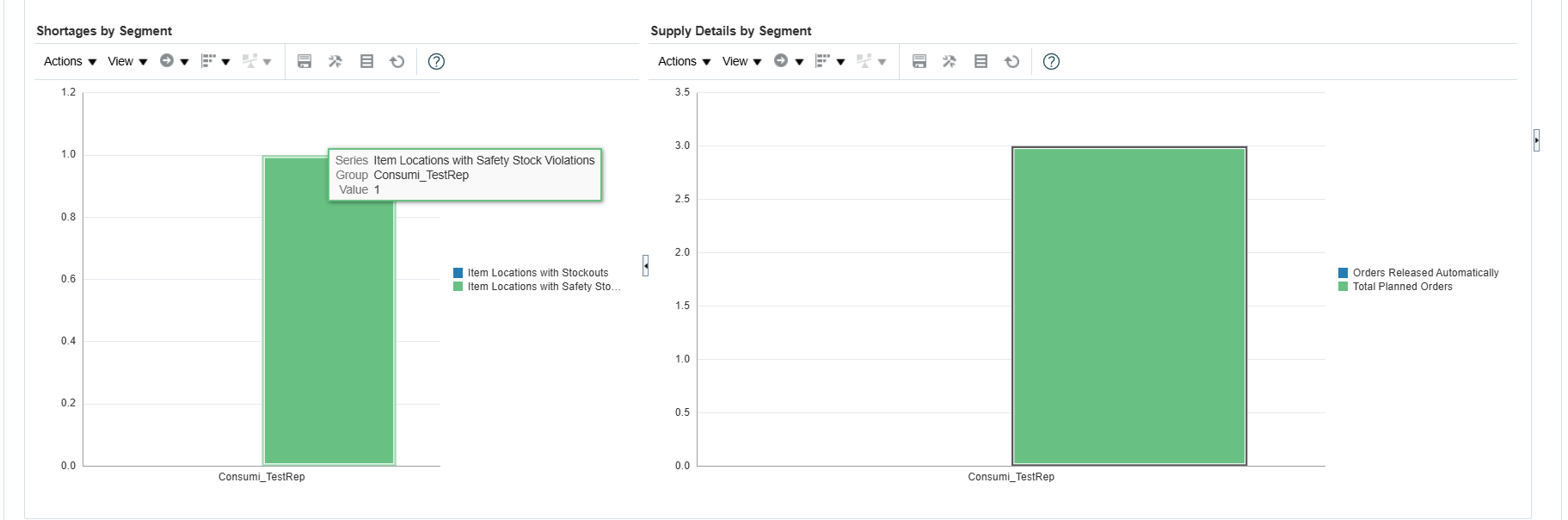
Task: Click table view icon in Shortages by Segment
Action: [x=366, y=61]
